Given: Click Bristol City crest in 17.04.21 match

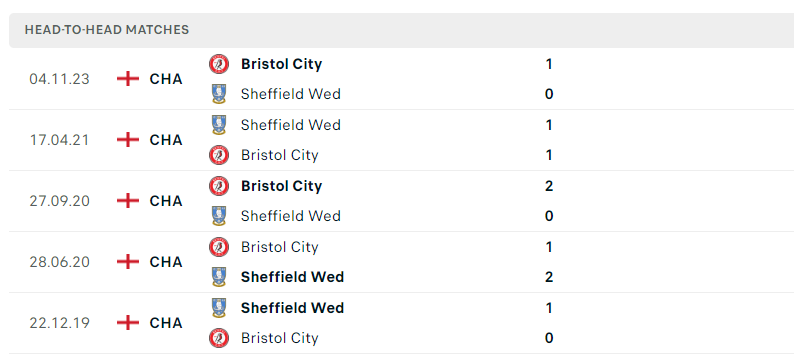Looking at the screenshot, I should 219,155.
